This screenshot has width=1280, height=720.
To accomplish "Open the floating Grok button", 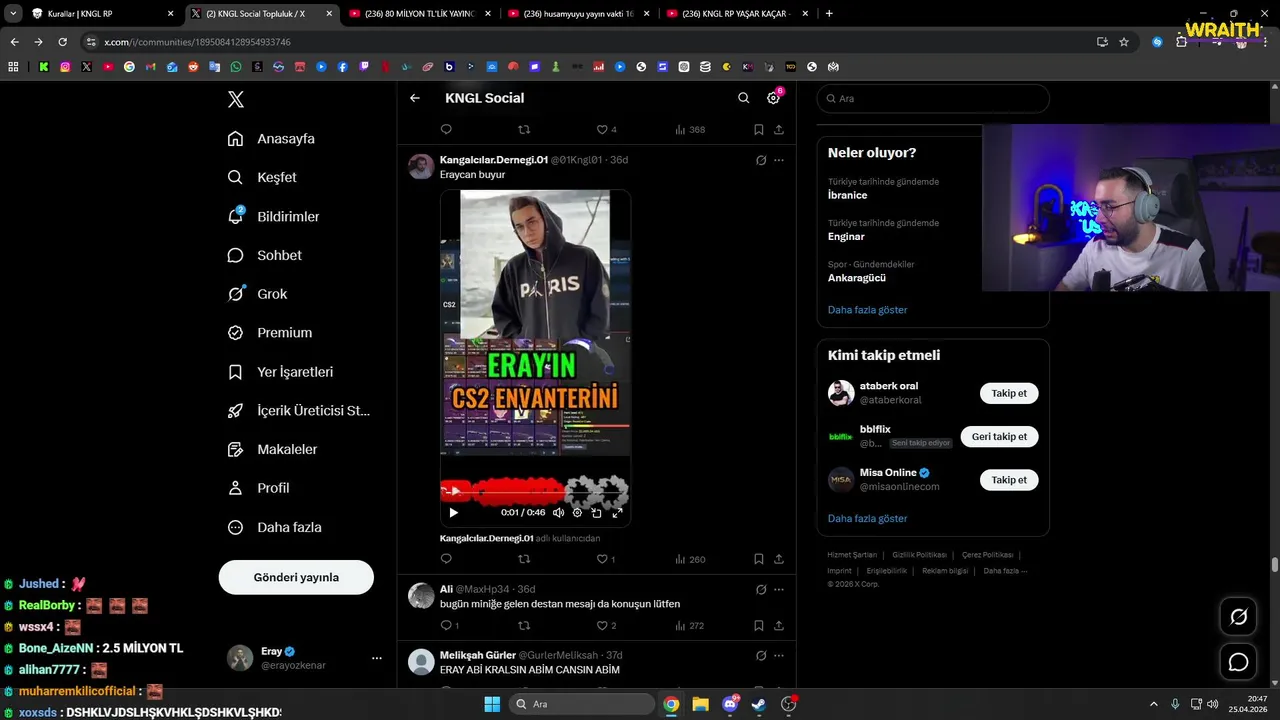I will point(1238,617).
